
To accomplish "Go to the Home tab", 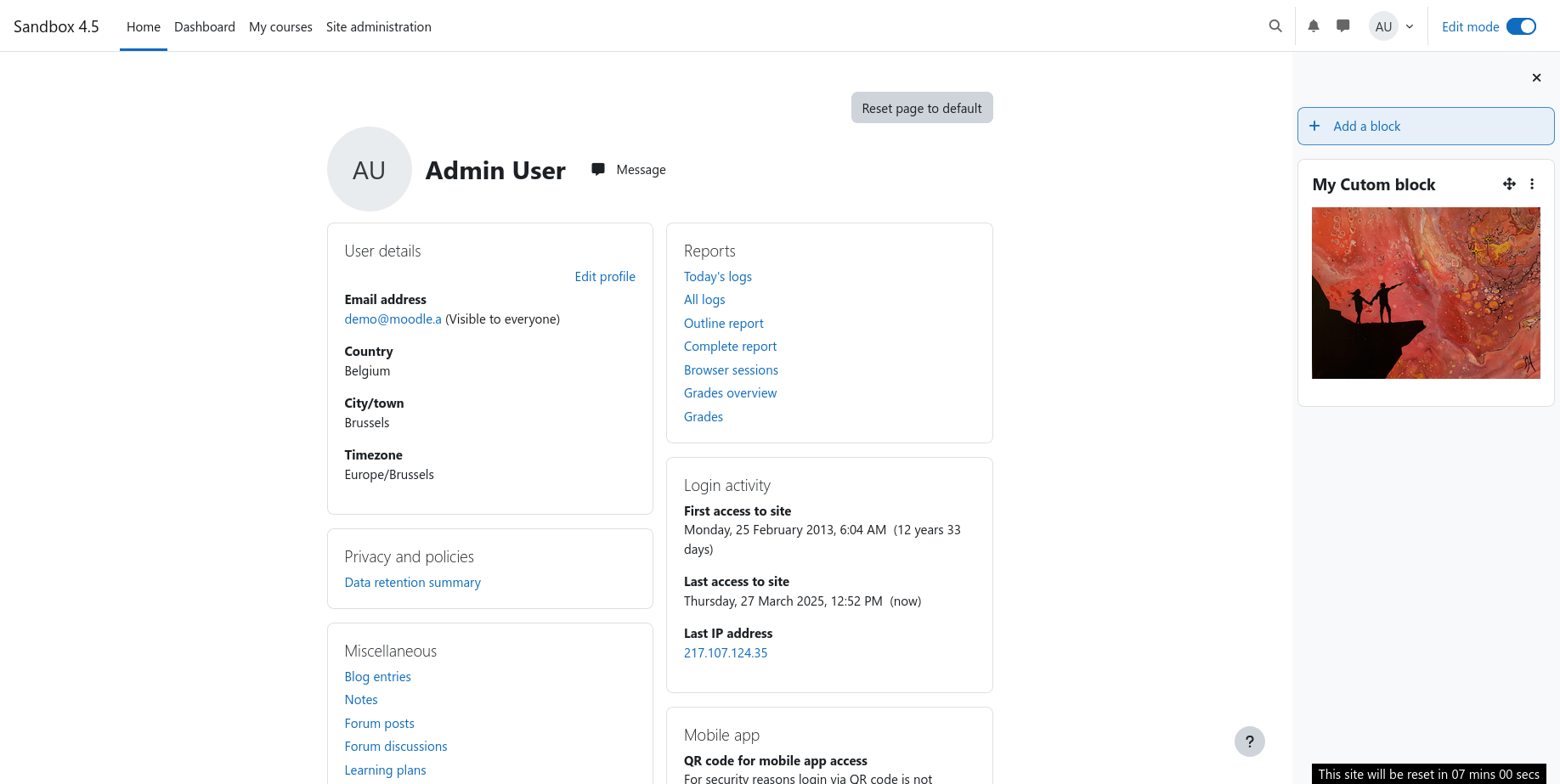I will [144, 26].
